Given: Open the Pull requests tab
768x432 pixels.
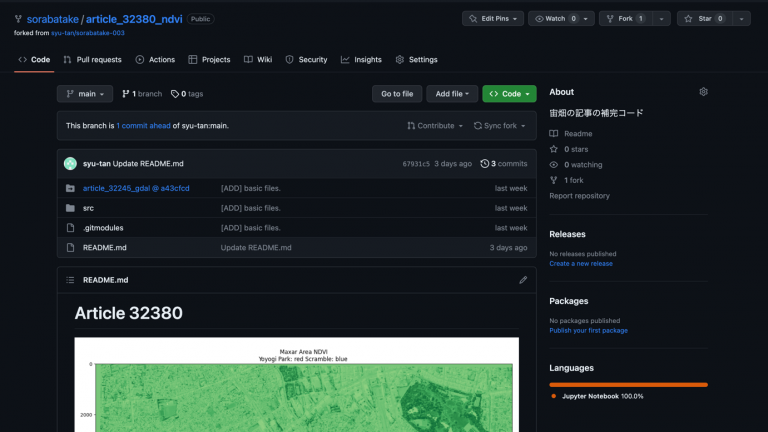Looking at the screenshot, I should coord(92,59).
